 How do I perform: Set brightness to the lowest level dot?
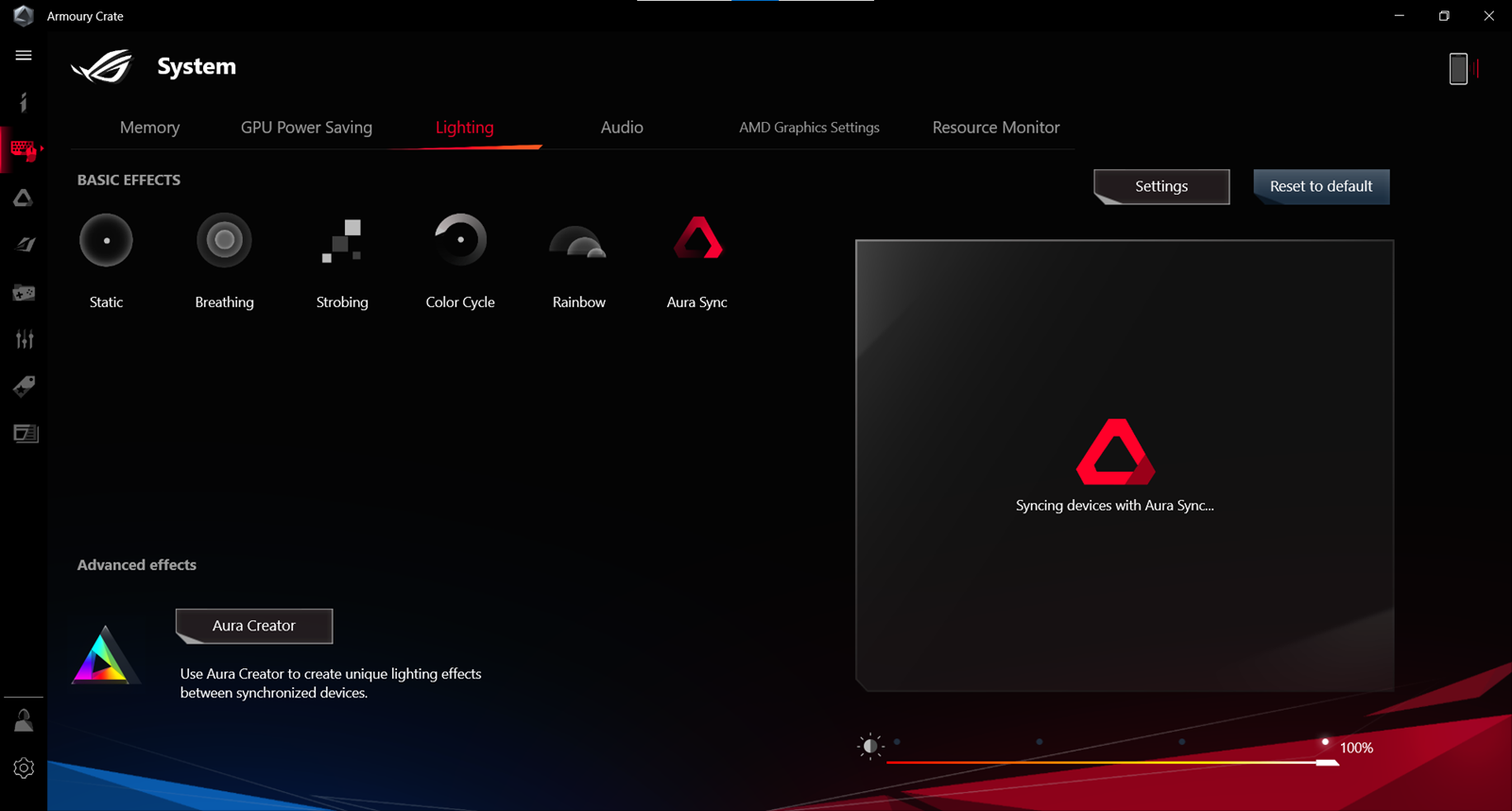(897, 742)
